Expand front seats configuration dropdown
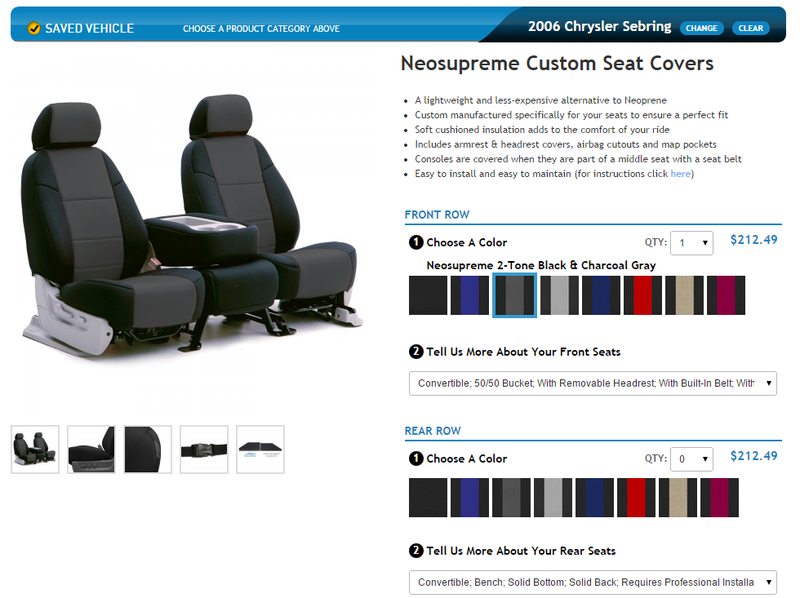800x598 pixels. pos(592,383)
